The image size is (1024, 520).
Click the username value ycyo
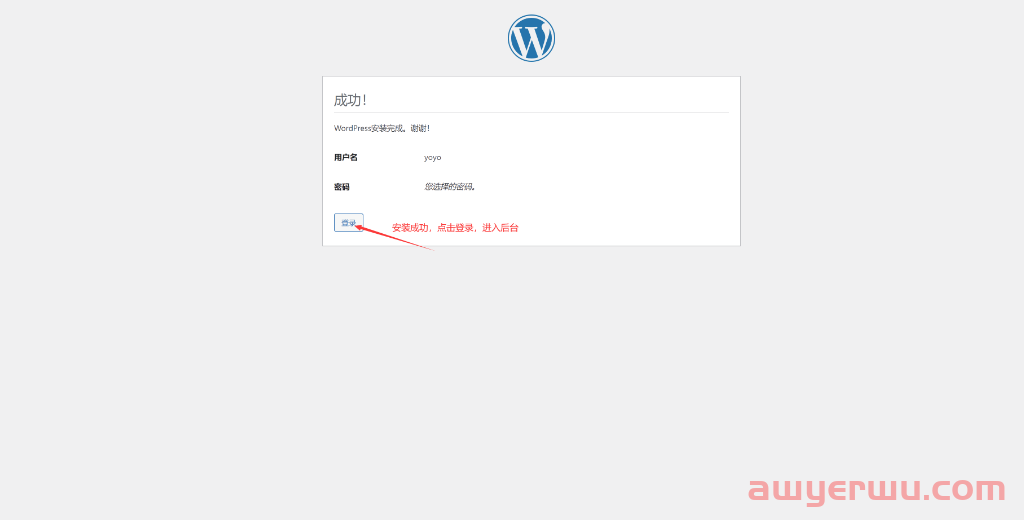coord(432,158)
